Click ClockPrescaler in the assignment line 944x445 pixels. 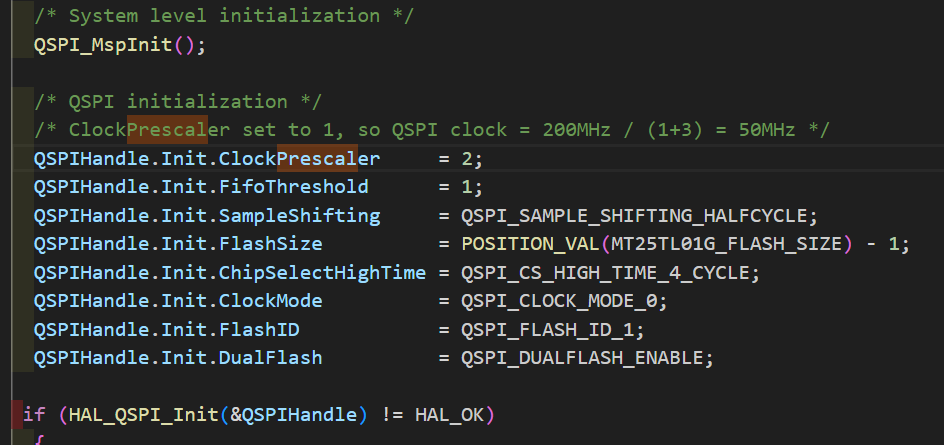coord(299,158)
